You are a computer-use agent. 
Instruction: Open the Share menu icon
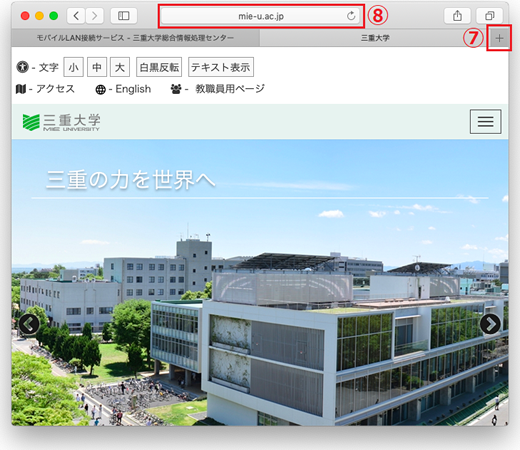(x=457, y=16)
